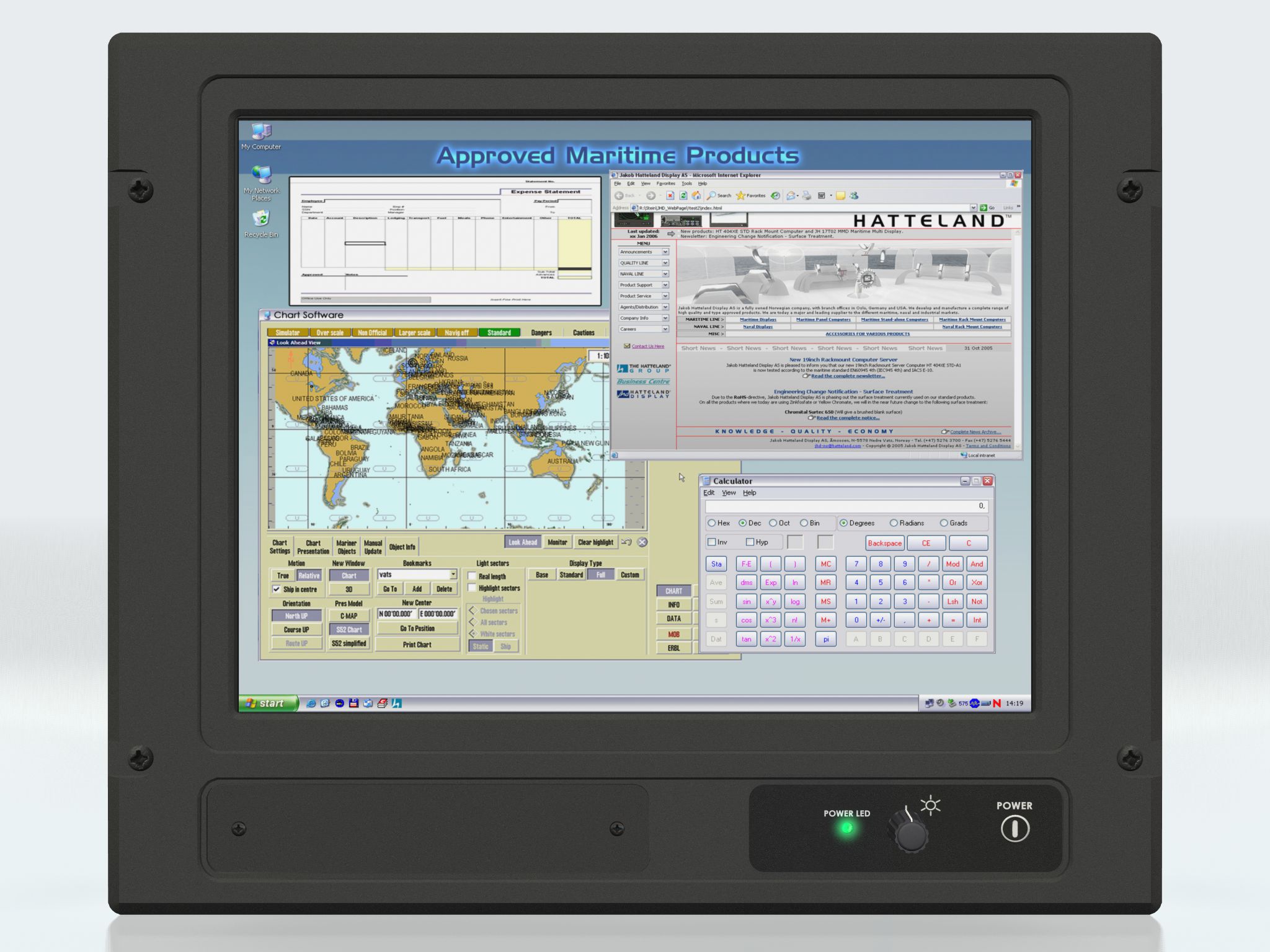Viewport: 1270px width, 952px height.
Task: Click the Print icon in browser toolbar
Action: tap(807, 196)
